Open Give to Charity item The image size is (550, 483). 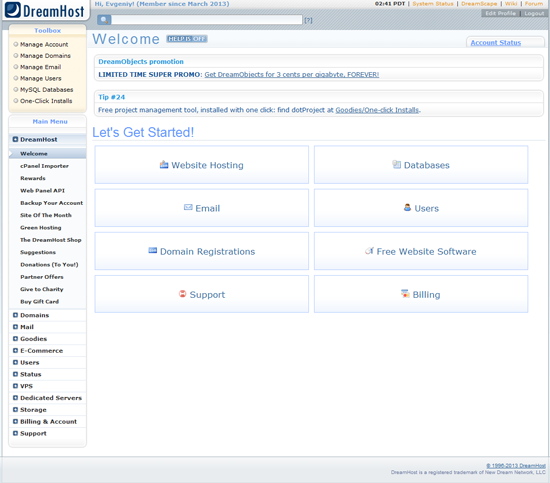tap(42, 289)
